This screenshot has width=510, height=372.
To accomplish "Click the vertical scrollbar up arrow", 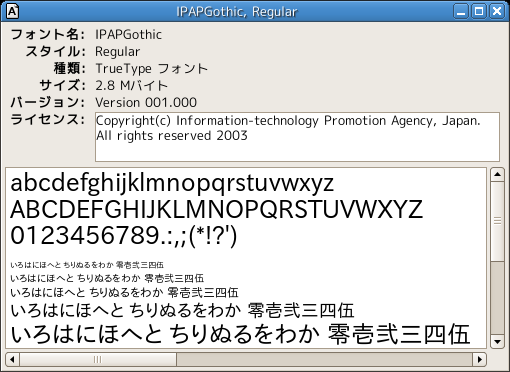I will [497, 174].
